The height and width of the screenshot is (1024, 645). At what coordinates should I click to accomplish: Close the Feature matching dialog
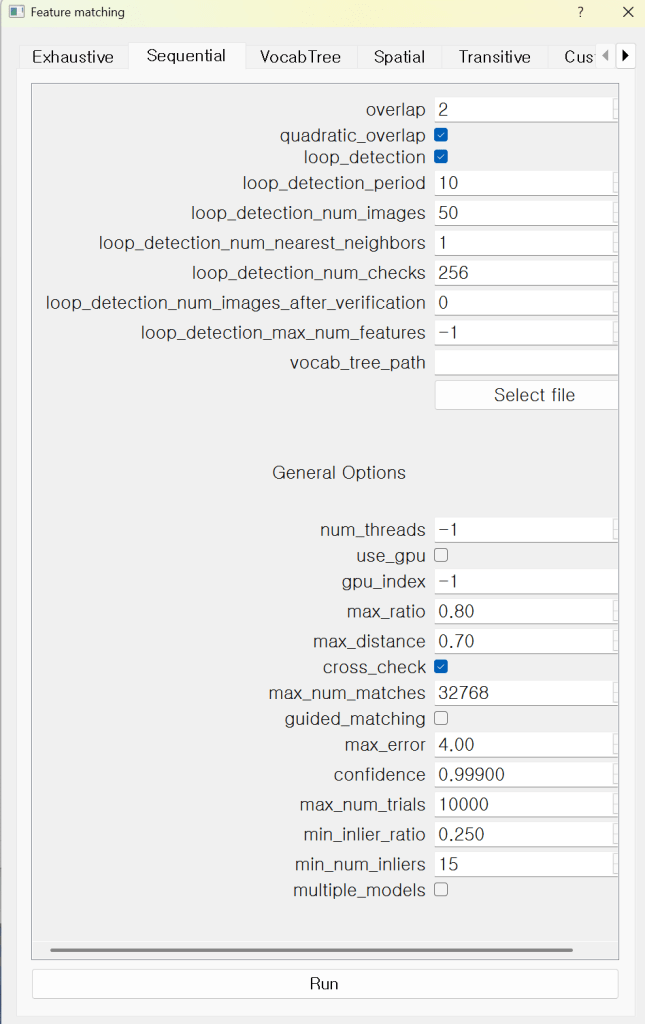pyautogui.click(x=627, y=12)
